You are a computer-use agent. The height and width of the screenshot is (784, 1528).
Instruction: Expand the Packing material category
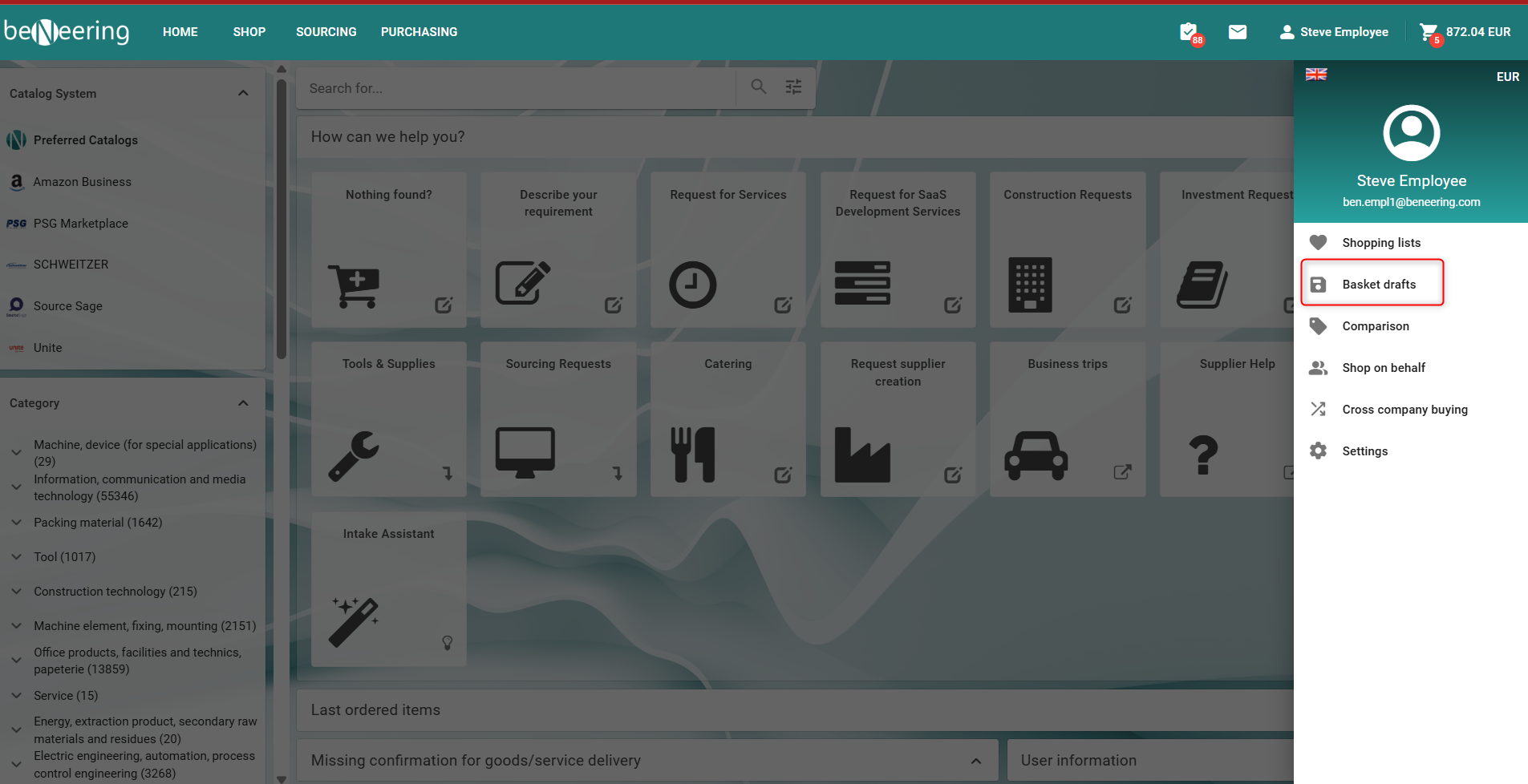click(16, 523)
